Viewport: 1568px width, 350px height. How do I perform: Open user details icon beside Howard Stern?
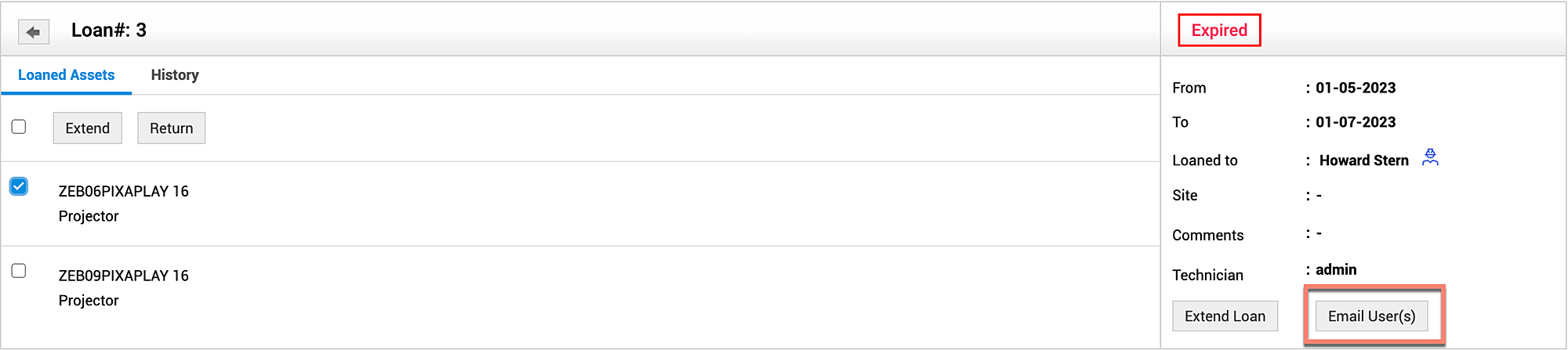click(1430, 158)
